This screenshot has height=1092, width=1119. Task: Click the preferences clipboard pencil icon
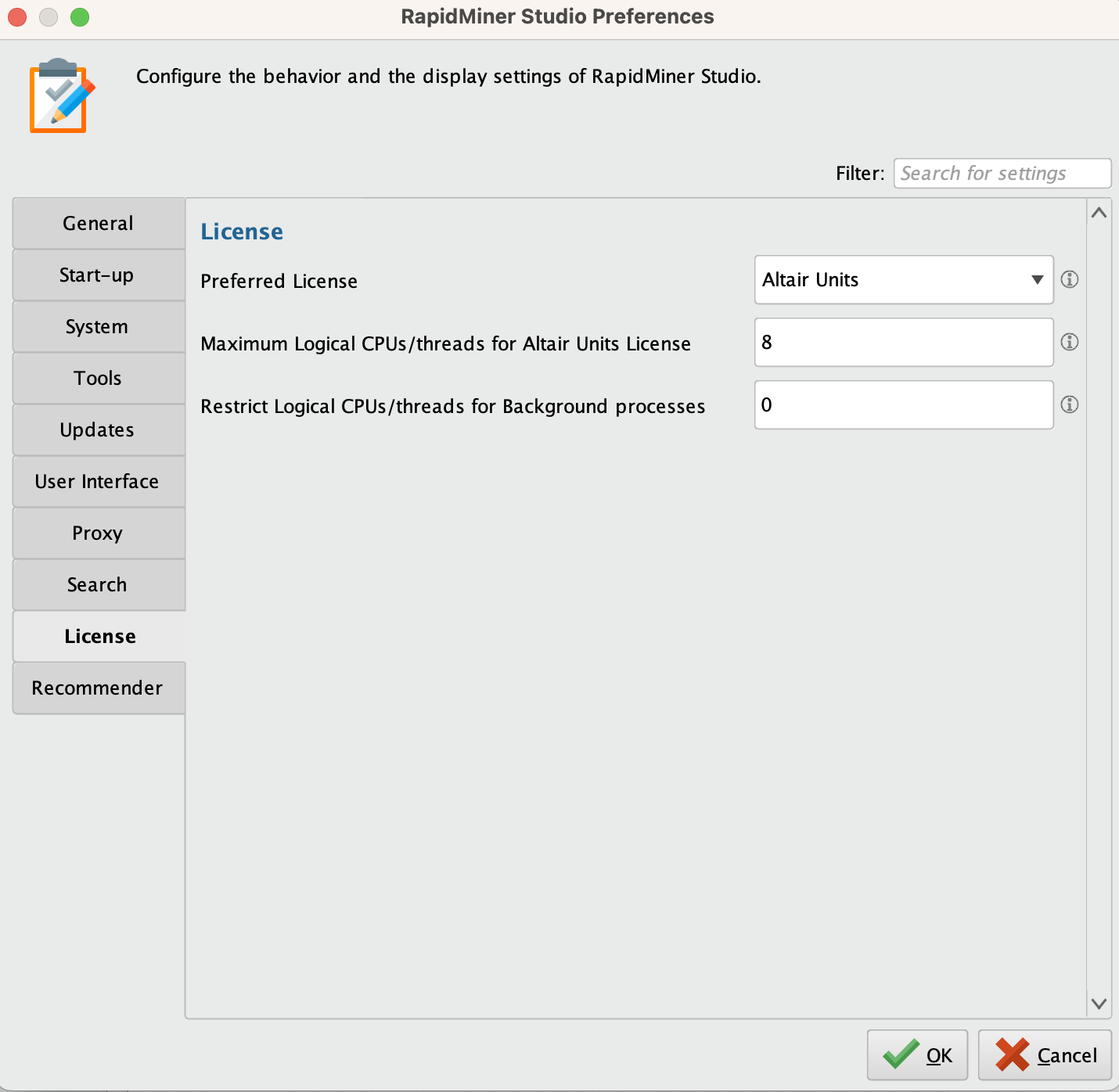(x=61, y=96)
